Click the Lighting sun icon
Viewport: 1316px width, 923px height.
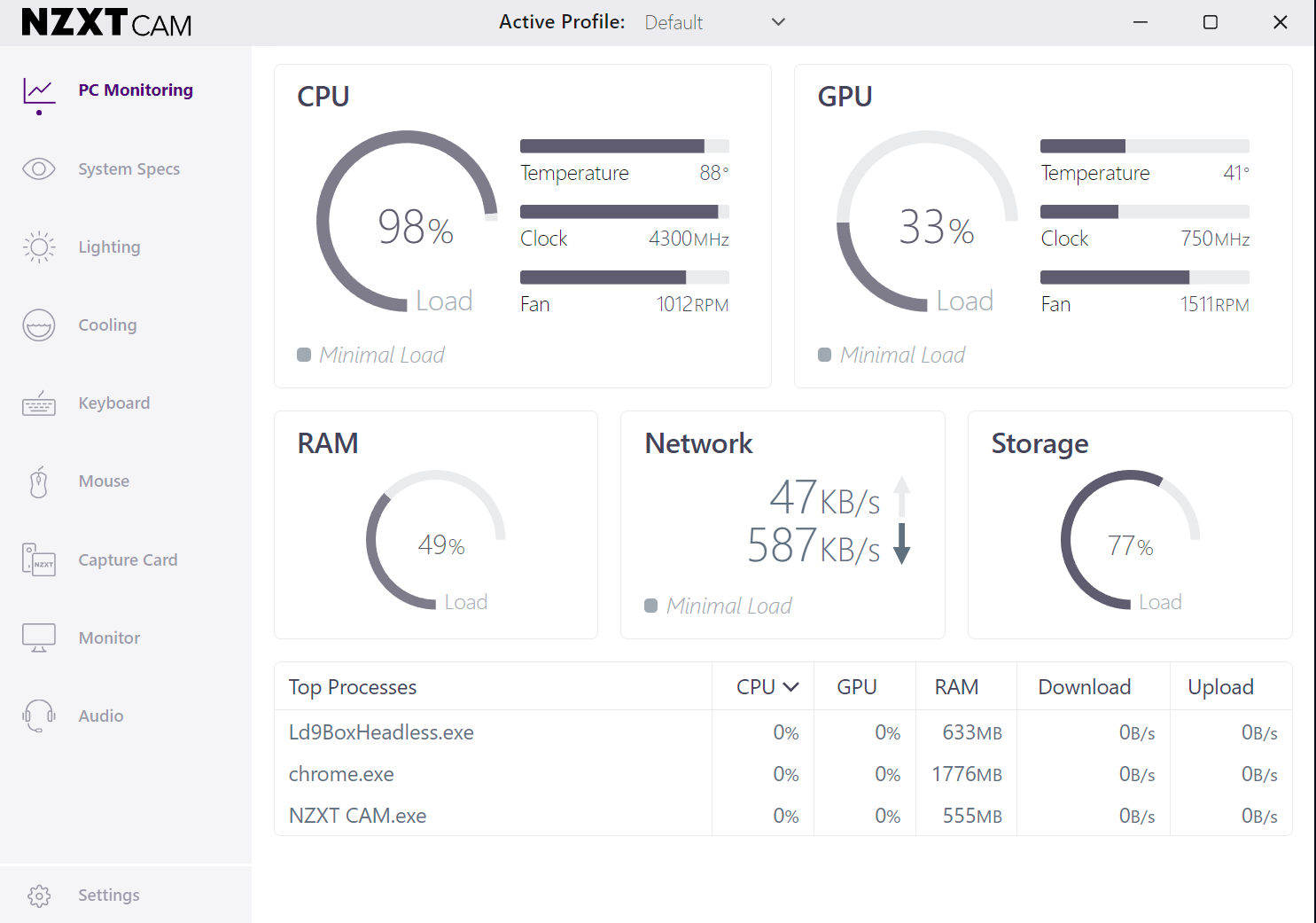coord(39,247)
